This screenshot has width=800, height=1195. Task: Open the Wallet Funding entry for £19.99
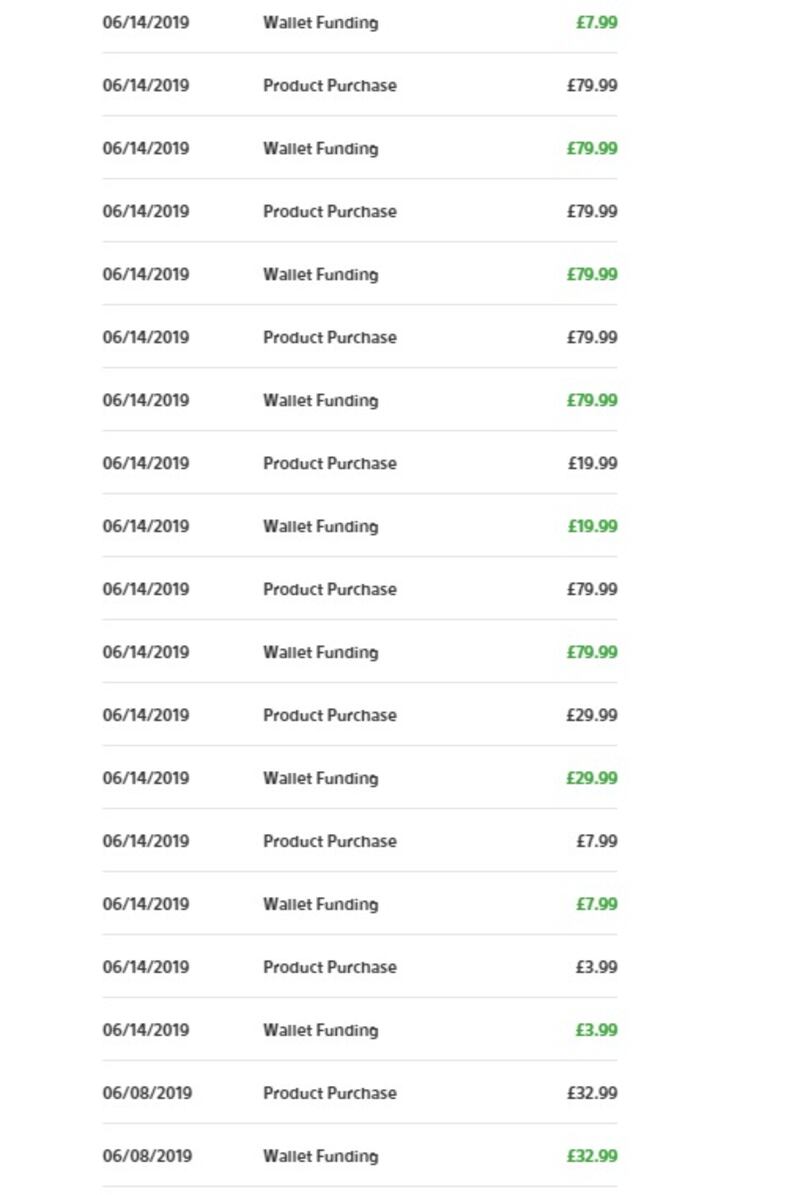[x=320, y=526]
